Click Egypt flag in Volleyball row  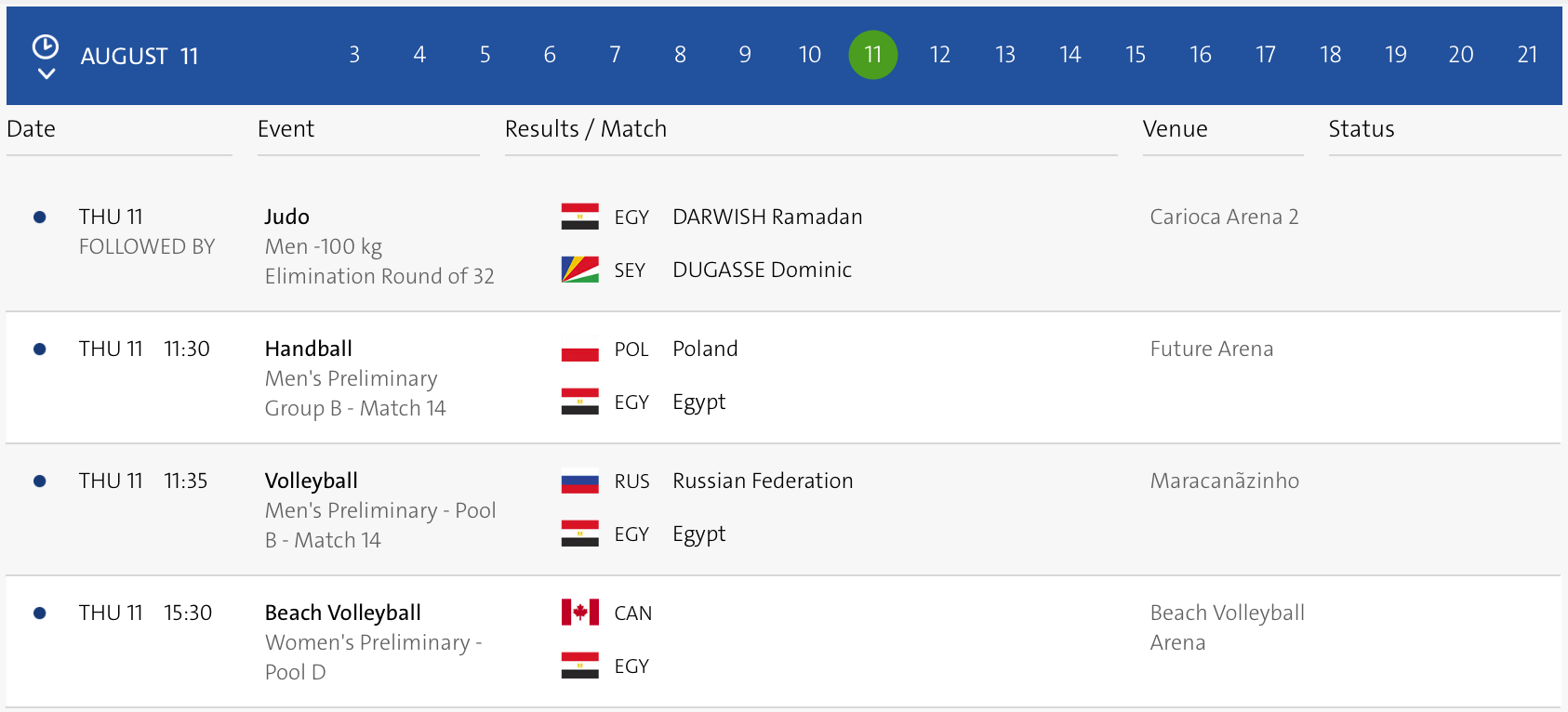coord(579,534)
